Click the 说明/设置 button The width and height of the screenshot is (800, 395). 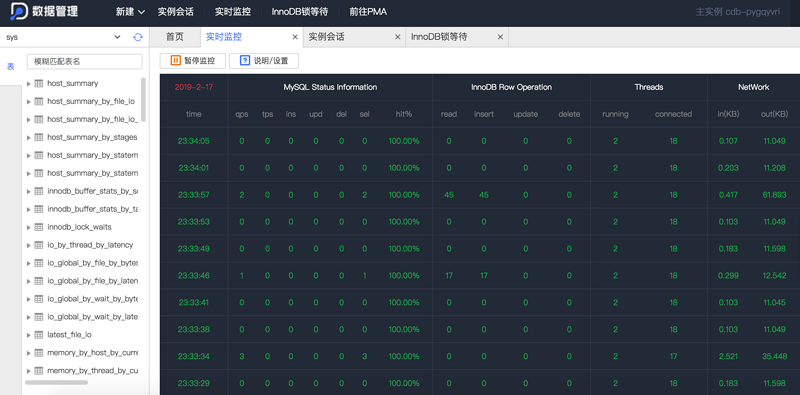click(x=264, y=61)
